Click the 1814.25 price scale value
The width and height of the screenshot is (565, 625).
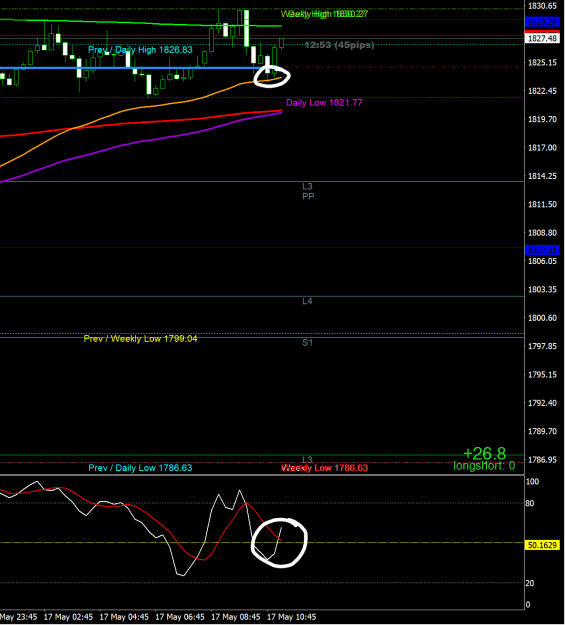(542, 176)
